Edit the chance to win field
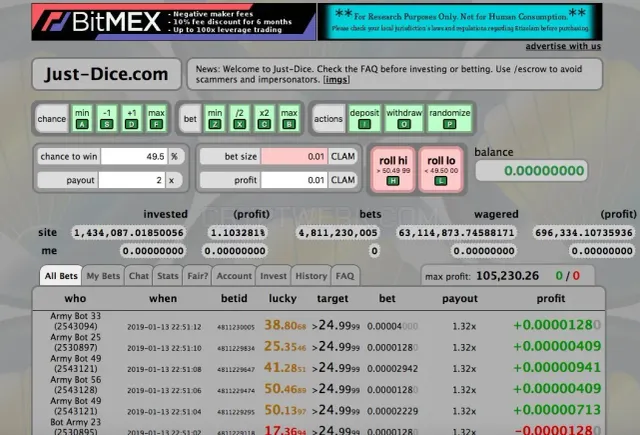This screenshot has width=640, height=435. click(134, 156)
